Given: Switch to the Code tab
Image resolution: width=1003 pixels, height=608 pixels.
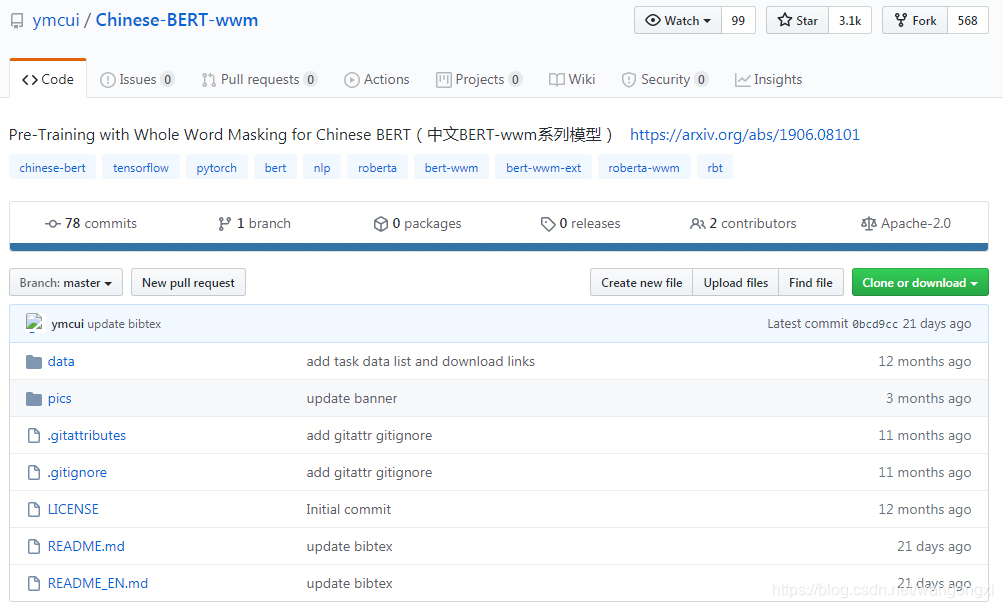Looking at the screenshot, I should click(48, 79).
